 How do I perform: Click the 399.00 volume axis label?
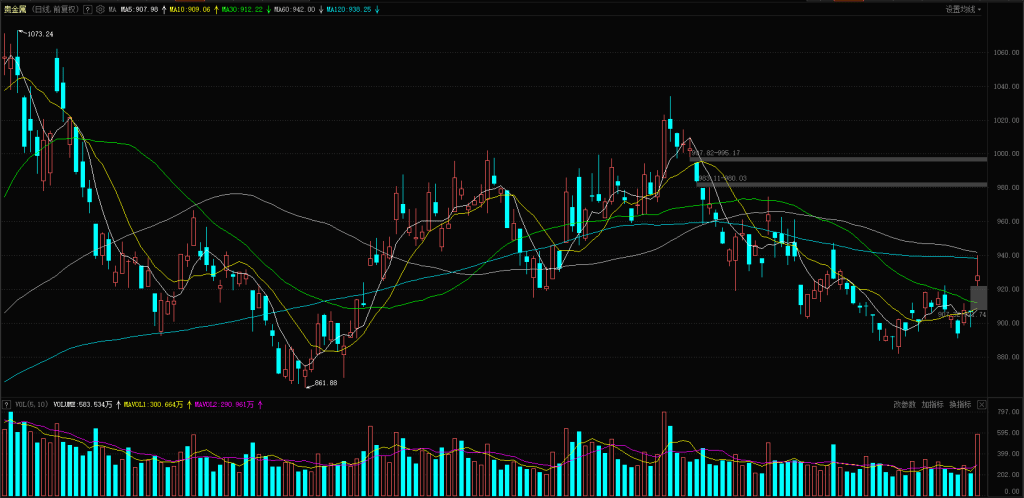coord(1006,453)
